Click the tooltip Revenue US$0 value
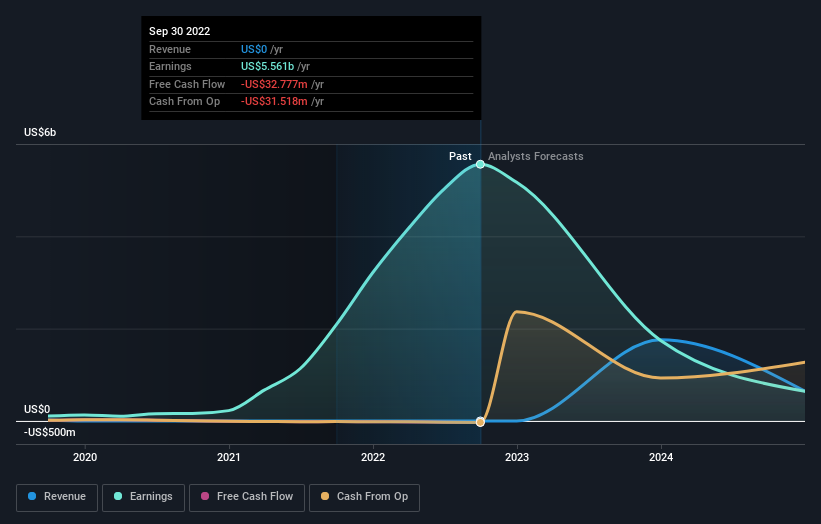This screenshot has height=524, width=821. (x=254, y=49)
